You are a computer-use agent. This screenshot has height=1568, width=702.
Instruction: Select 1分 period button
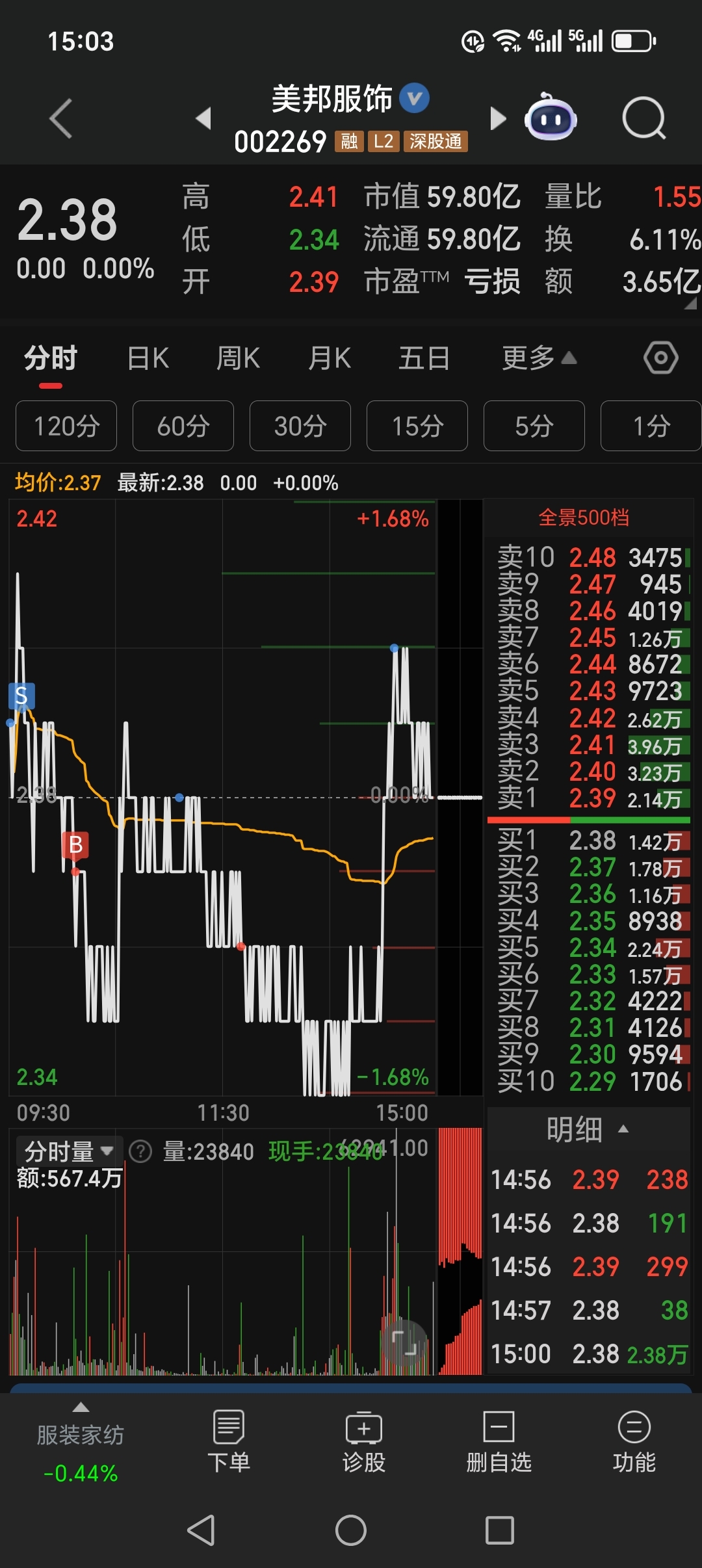(x=651, y=426)
